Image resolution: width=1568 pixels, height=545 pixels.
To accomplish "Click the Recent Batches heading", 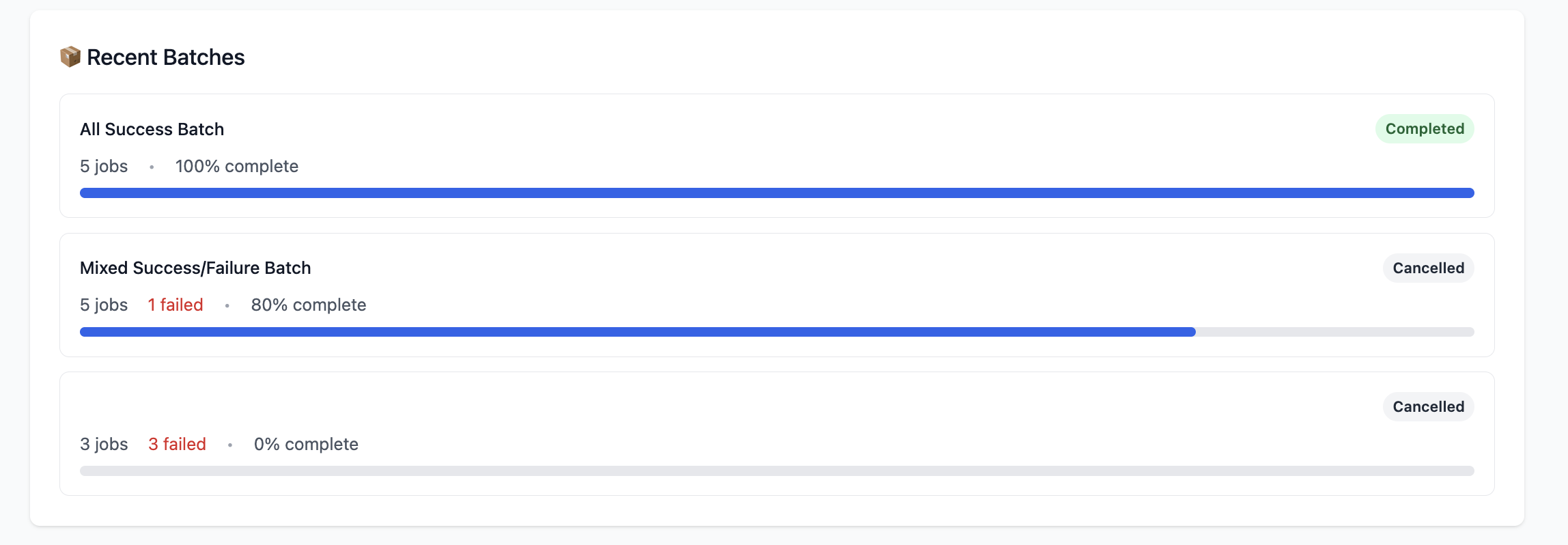I will pos(165,57).
